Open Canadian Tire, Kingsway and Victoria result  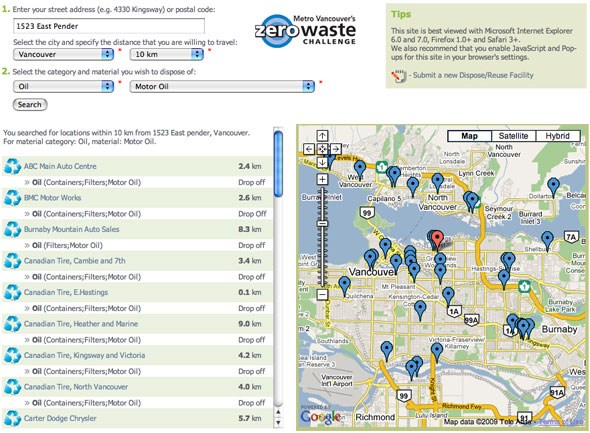tap(84, 356)
